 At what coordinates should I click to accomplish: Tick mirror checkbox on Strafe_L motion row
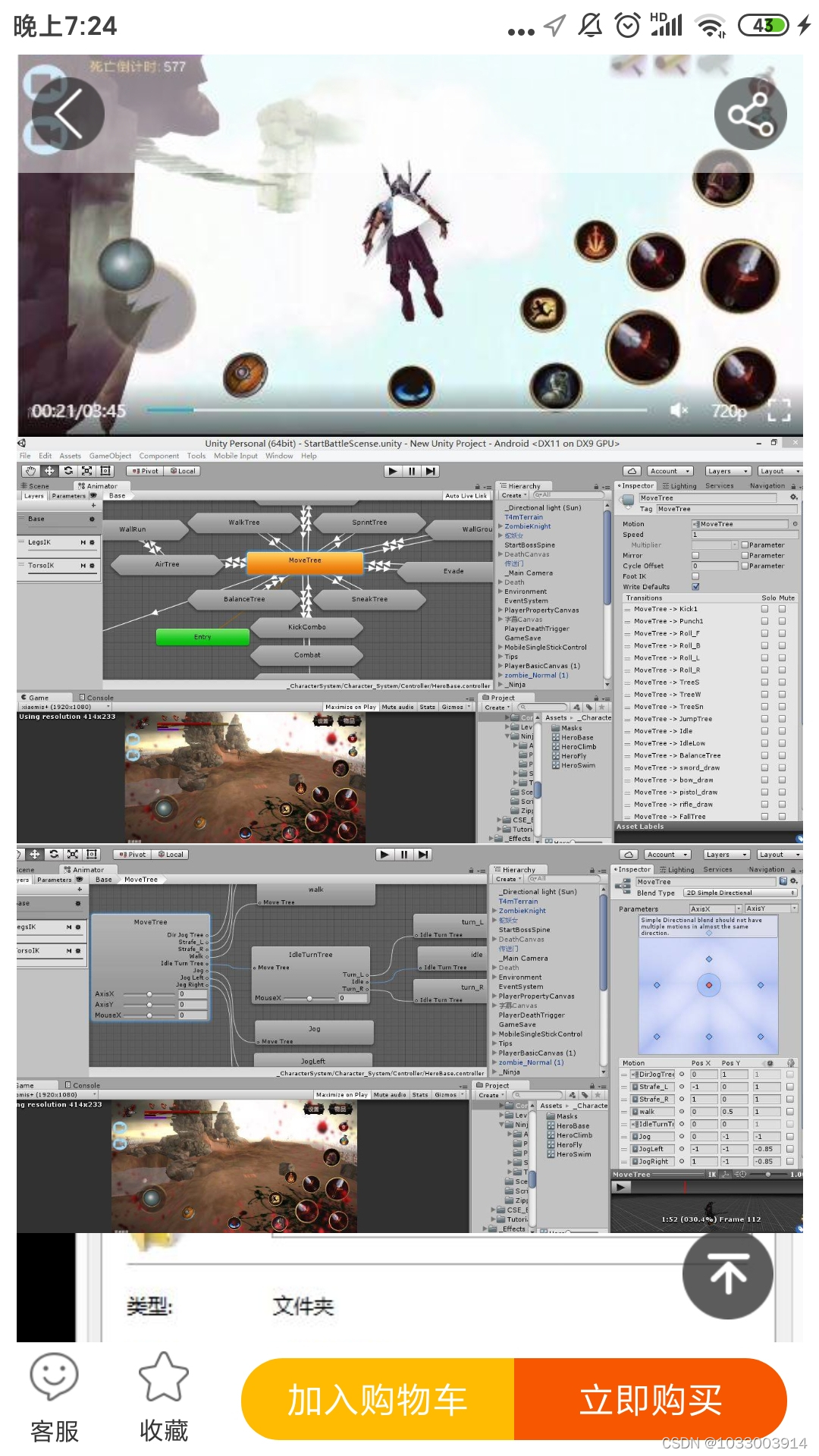(790, 1087)
